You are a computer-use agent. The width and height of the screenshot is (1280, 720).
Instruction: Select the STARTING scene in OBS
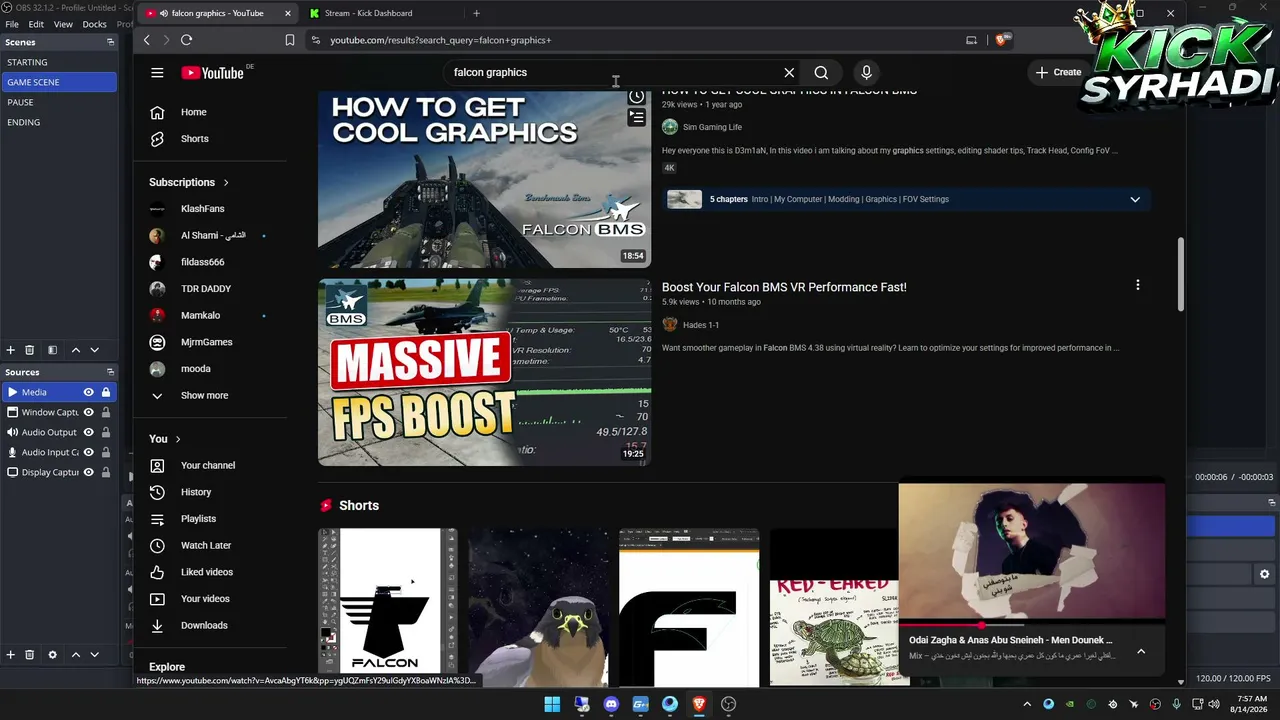click(58, 62)
